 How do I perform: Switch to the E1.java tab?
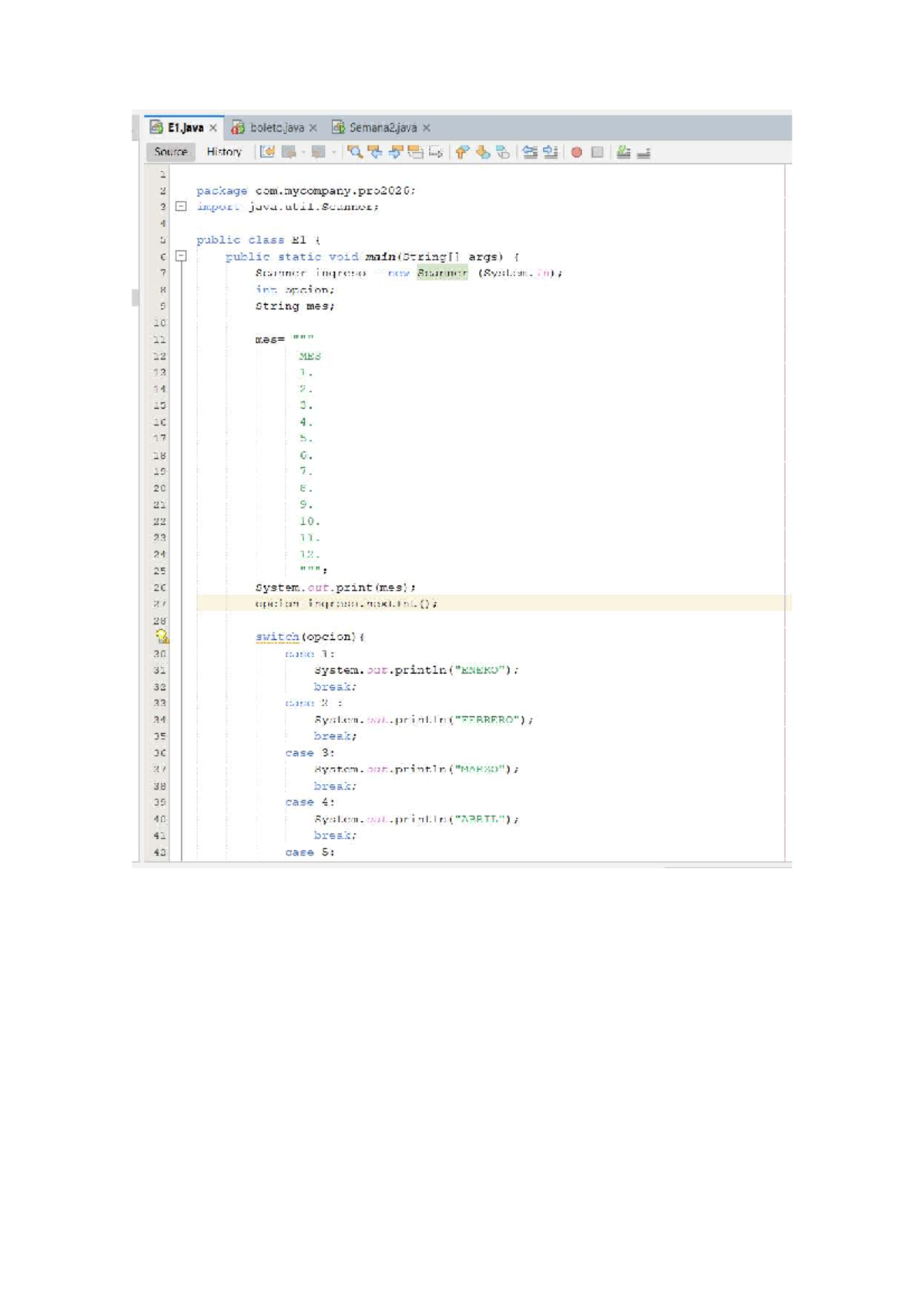click(186, 127)
